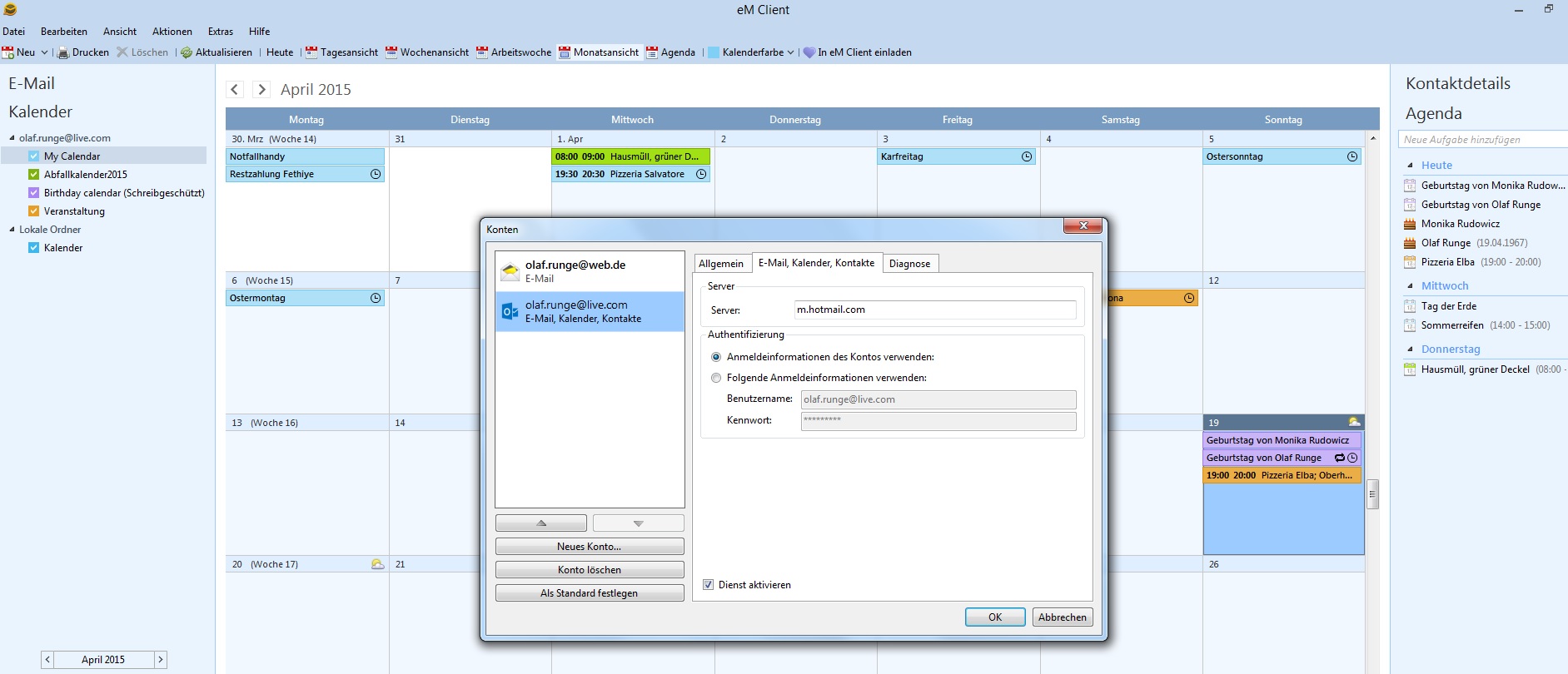Open the Agenda view icon
The width and height of the screenshot is (1568, 674).
(x=652, y=52)
